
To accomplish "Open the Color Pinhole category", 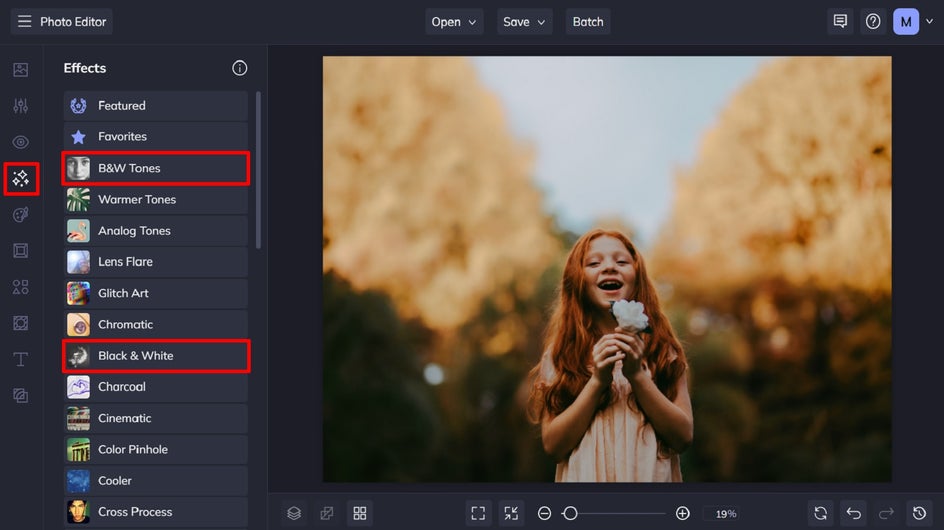I will 155,449.
